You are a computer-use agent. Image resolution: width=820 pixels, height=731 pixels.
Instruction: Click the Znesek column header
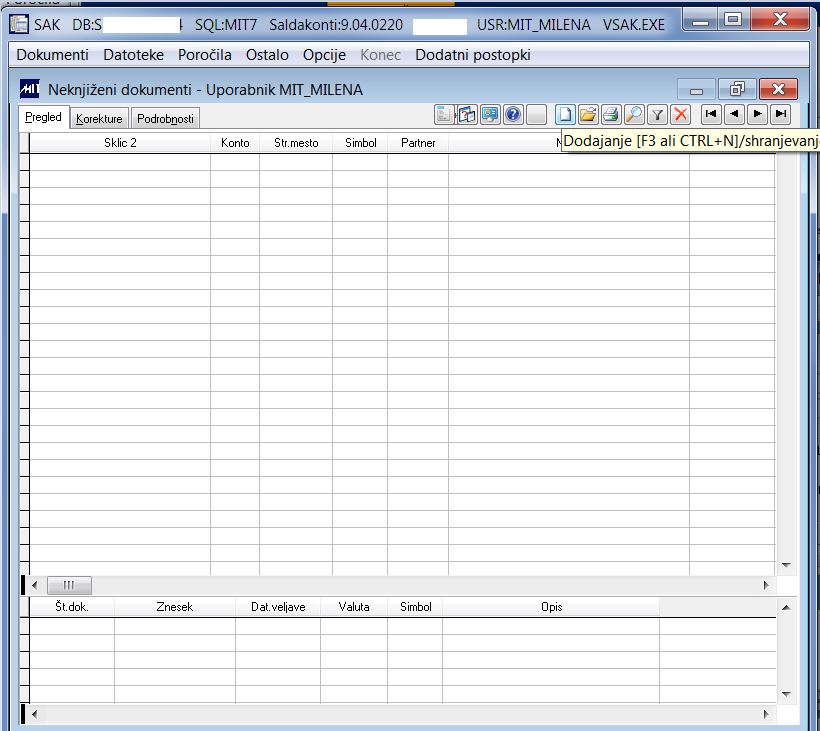pos(175,607)
